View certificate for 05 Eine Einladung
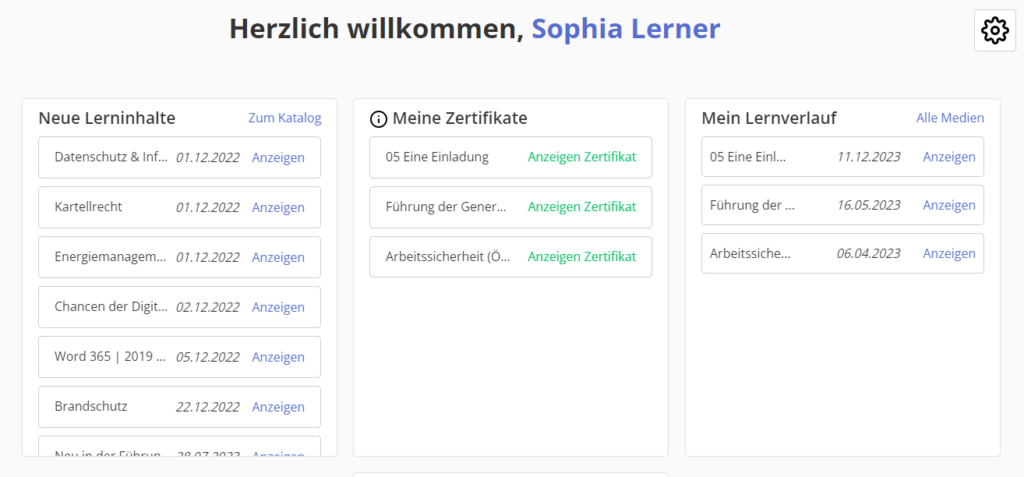Image resolution: width=1024 pixels, height=477 pixels. point(581,157)
